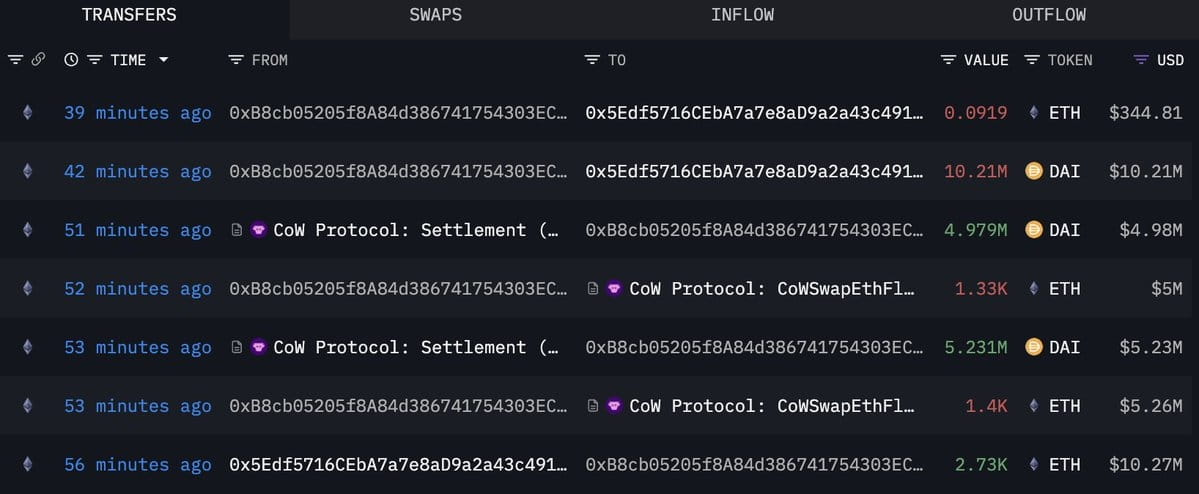Open the filter icon next to TIME

(94, 60)
